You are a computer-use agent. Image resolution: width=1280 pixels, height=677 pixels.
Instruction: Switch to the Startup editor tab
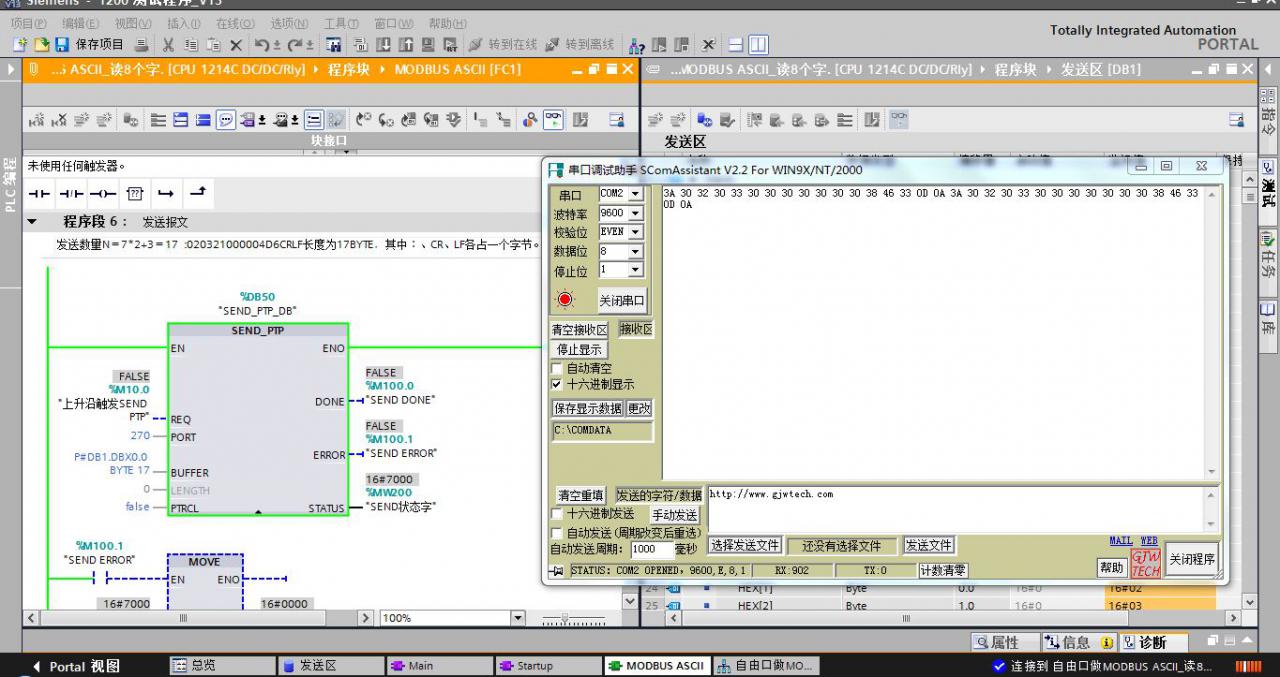coord(548,666)
